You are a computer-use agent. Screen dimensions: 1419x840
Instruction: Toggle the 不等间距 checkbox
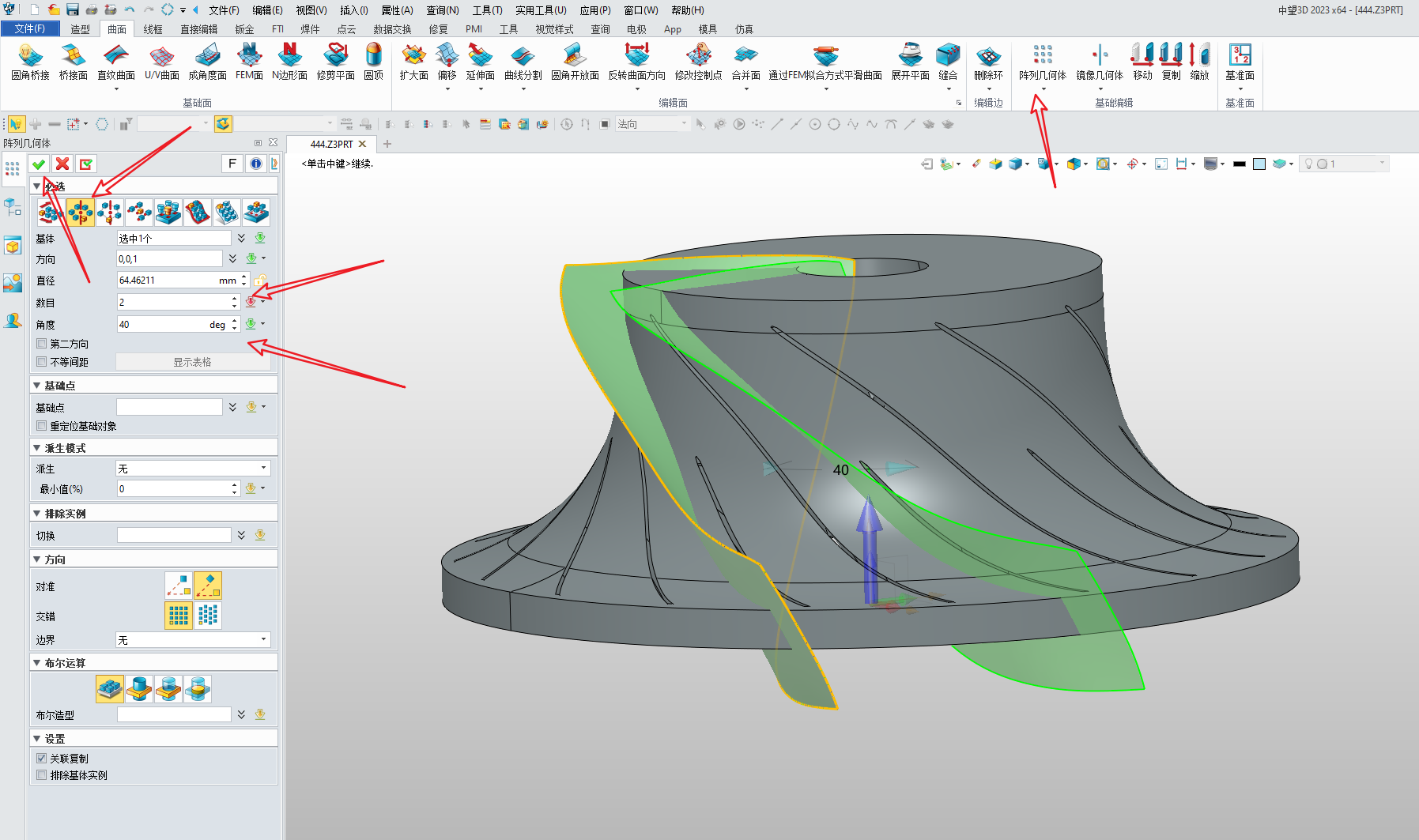point(42,362)
